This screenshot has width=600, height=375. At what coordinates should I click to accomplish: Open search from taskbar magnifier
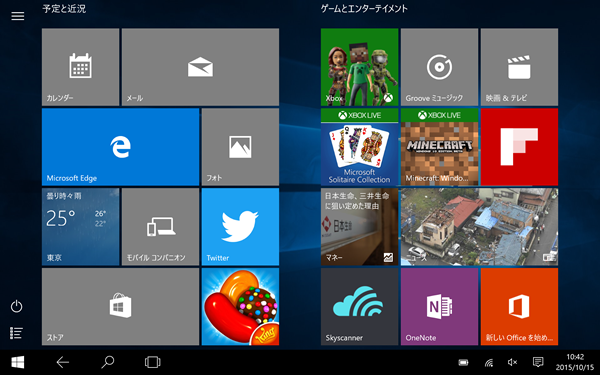pos(108,362)
